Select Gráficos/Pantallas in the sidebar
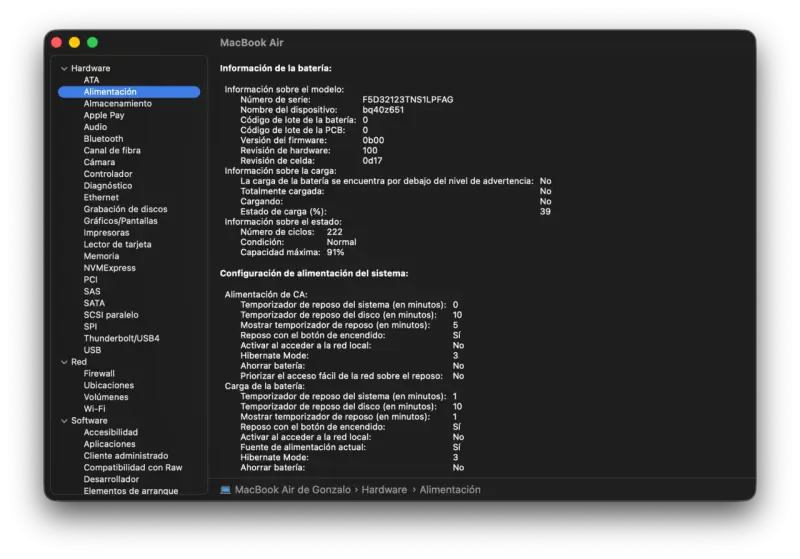 coord(120,221)
